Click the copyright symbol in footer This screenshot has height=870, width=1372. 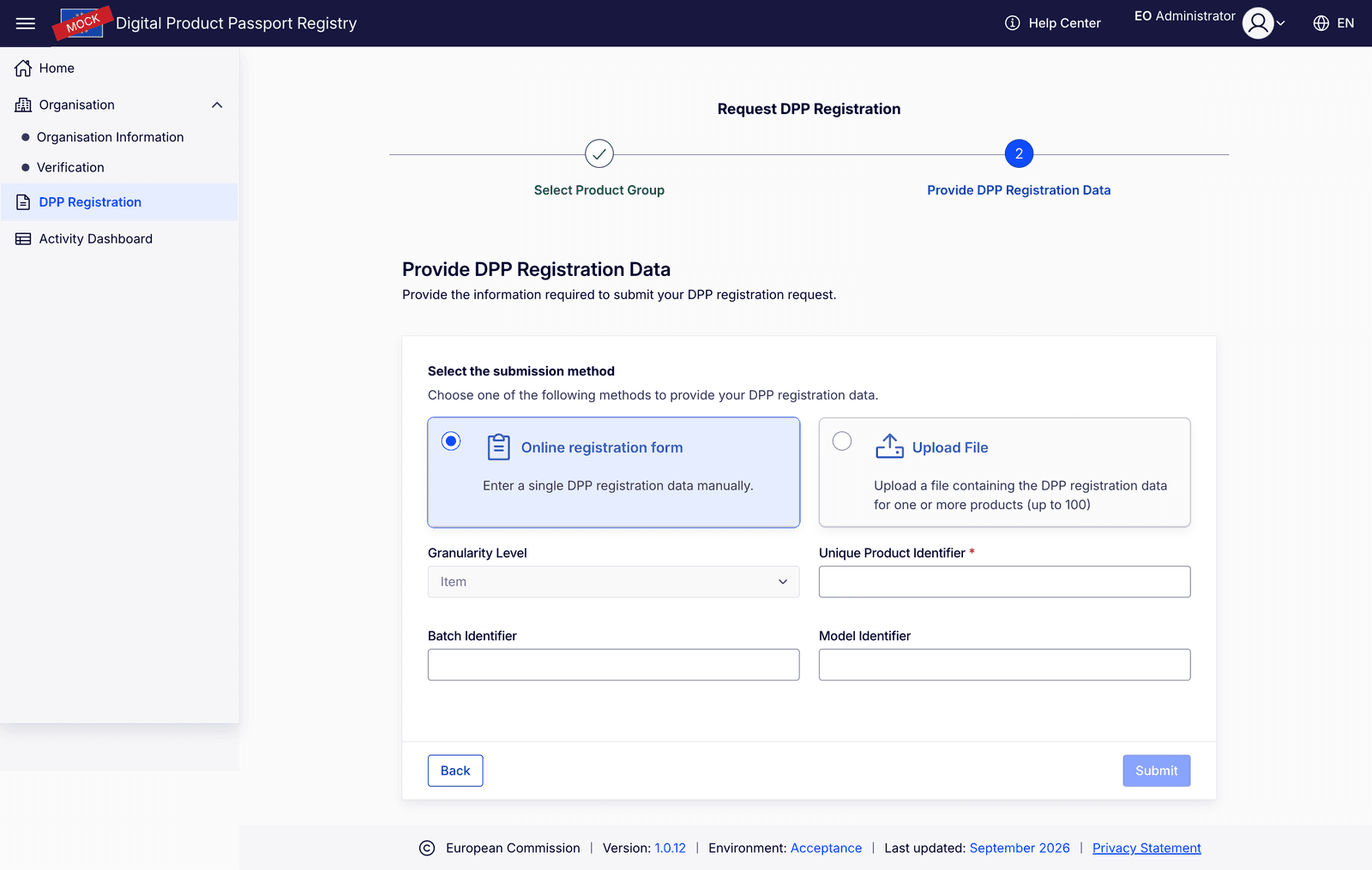pos(427,849)
